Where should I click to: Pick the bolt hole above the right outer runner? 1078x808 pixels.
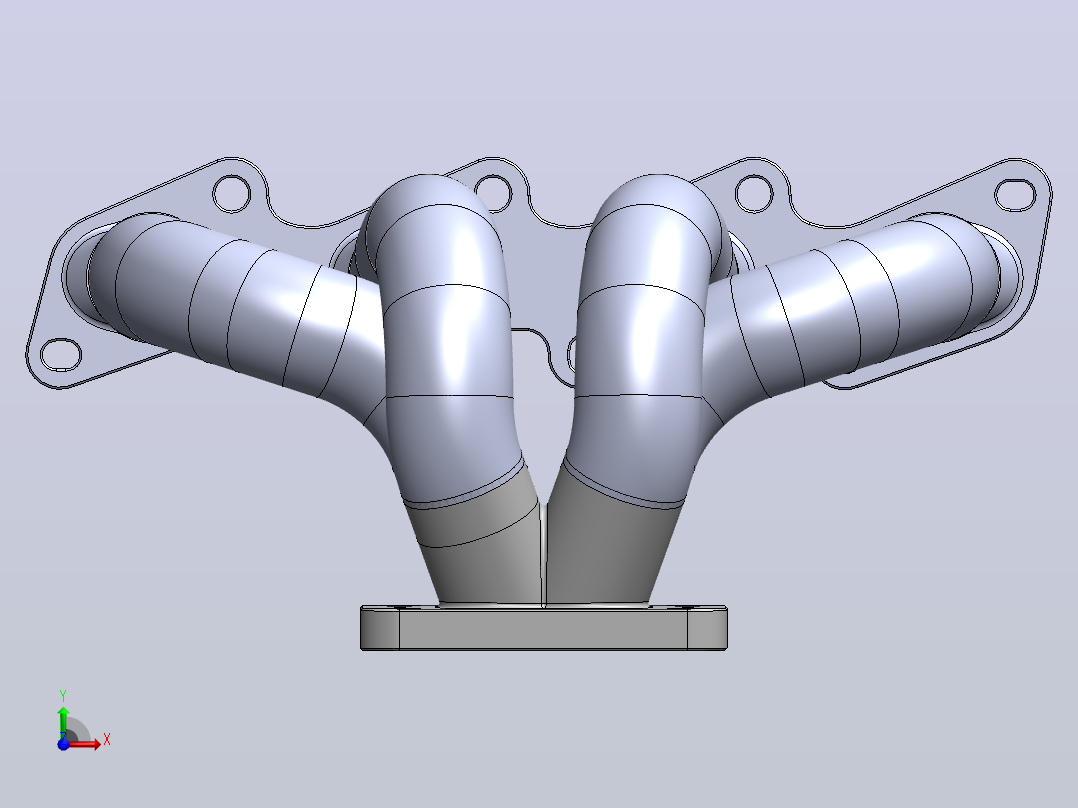click(754, 193)
